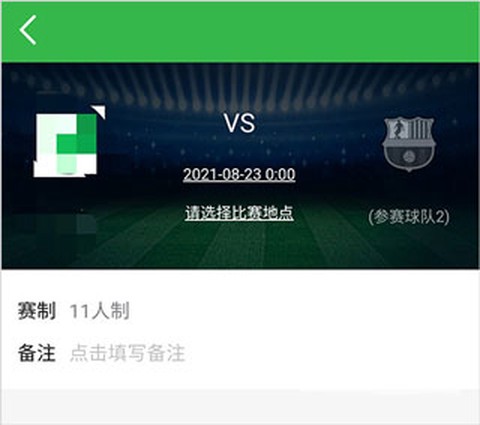Tap the blurred home team name below logo
This screenshot has height=425, width=480.
[x=55, y=224]
